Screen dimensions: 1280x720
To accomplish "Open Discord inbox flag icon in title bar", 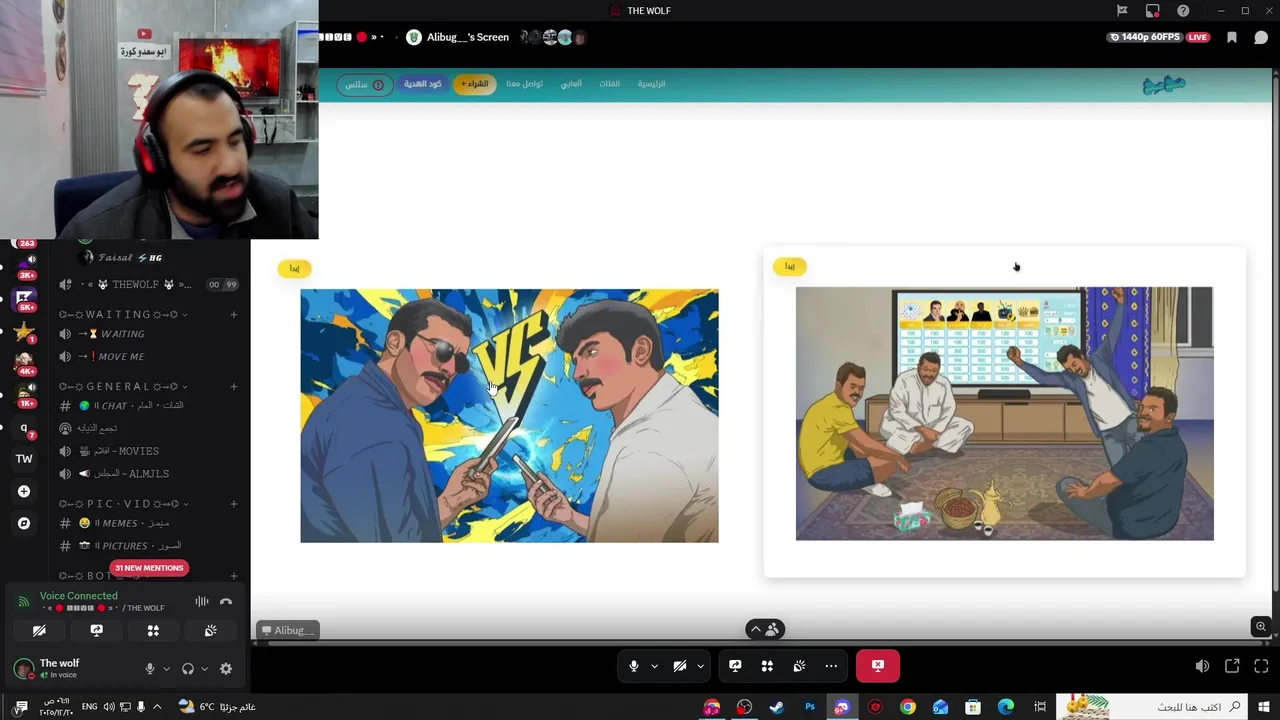I will (x=1122, y=11).
